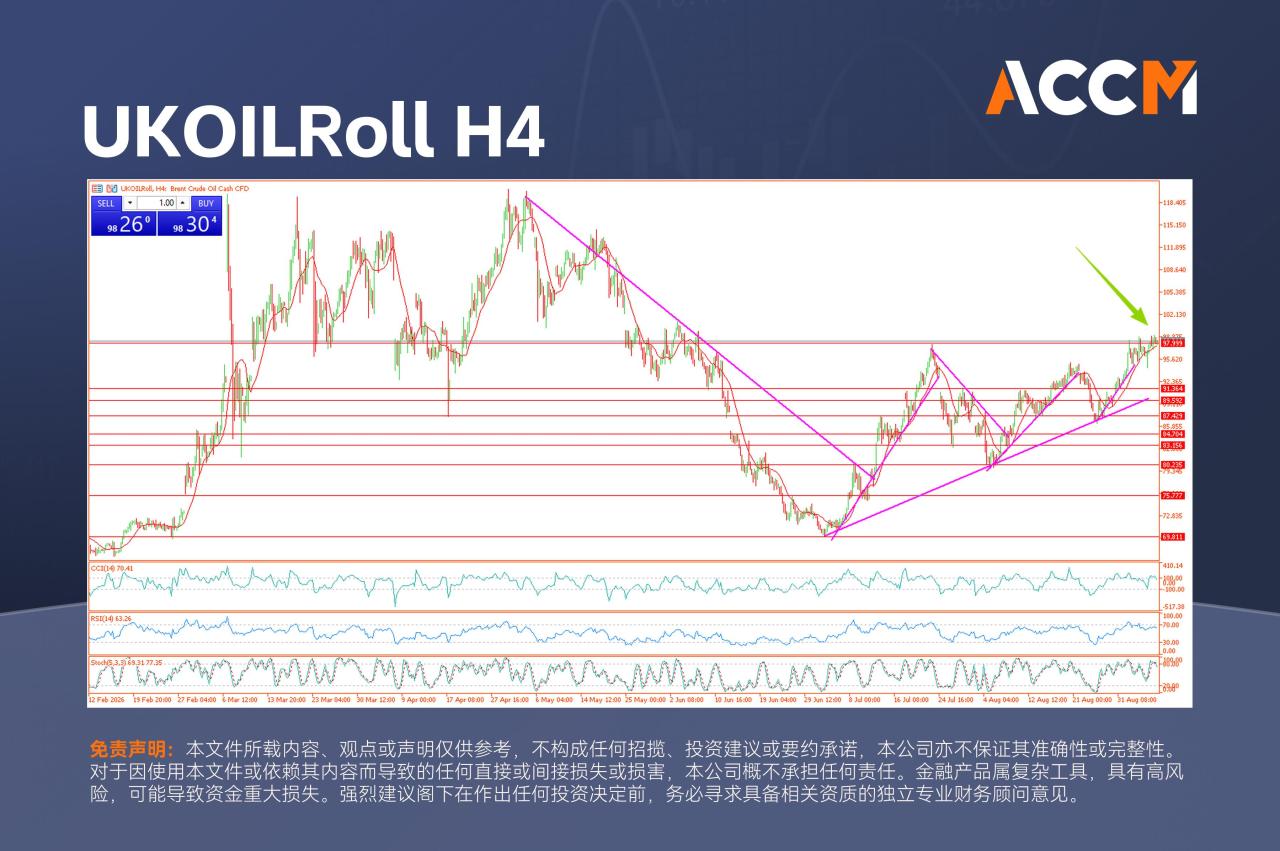Select the 75.777 red price level label
The width and height of the screenshot is (1280, 851).
pyautogui.click(x=1172, y=496)
